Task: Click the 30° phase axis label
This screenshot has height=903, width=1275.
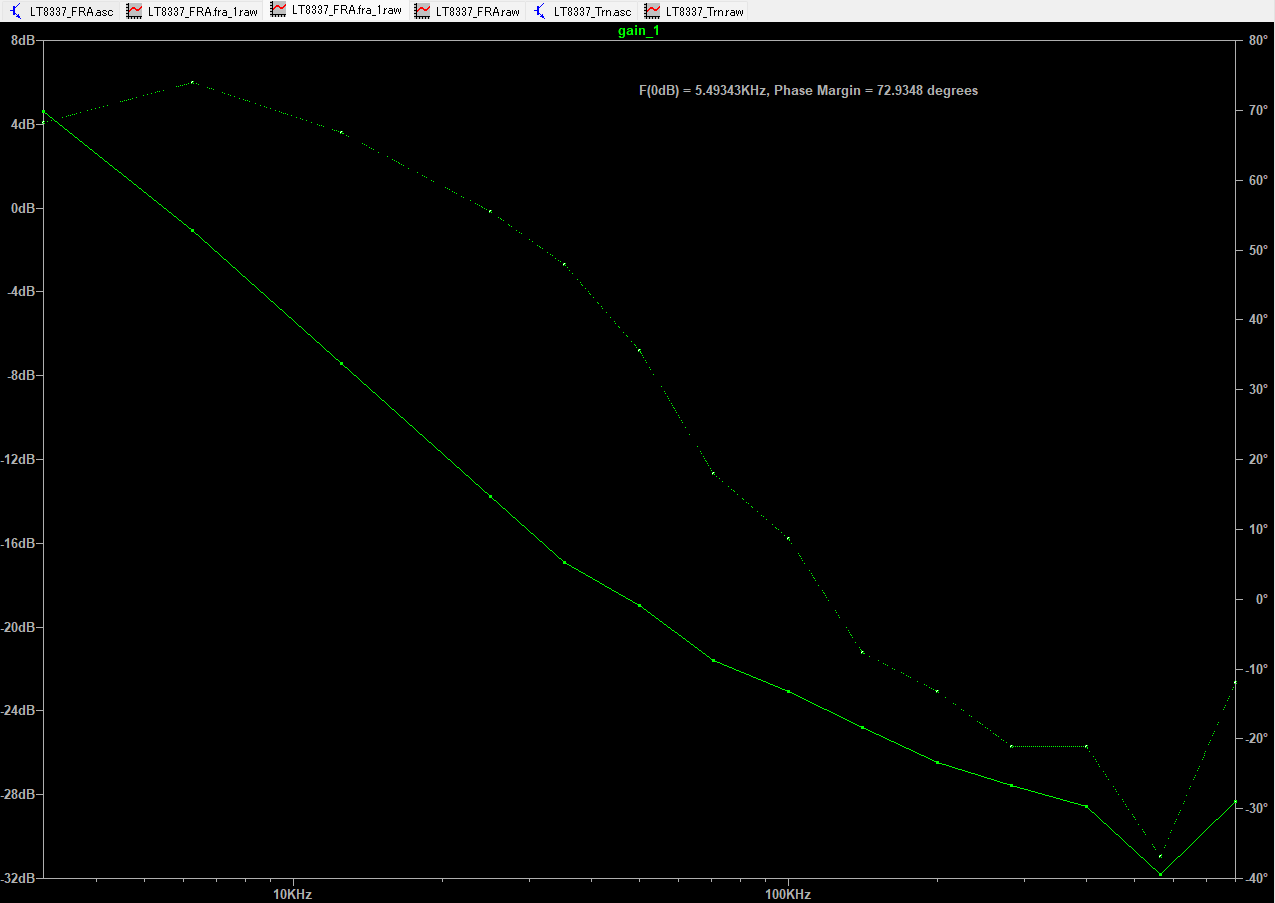Action: tap(1258, 390)
